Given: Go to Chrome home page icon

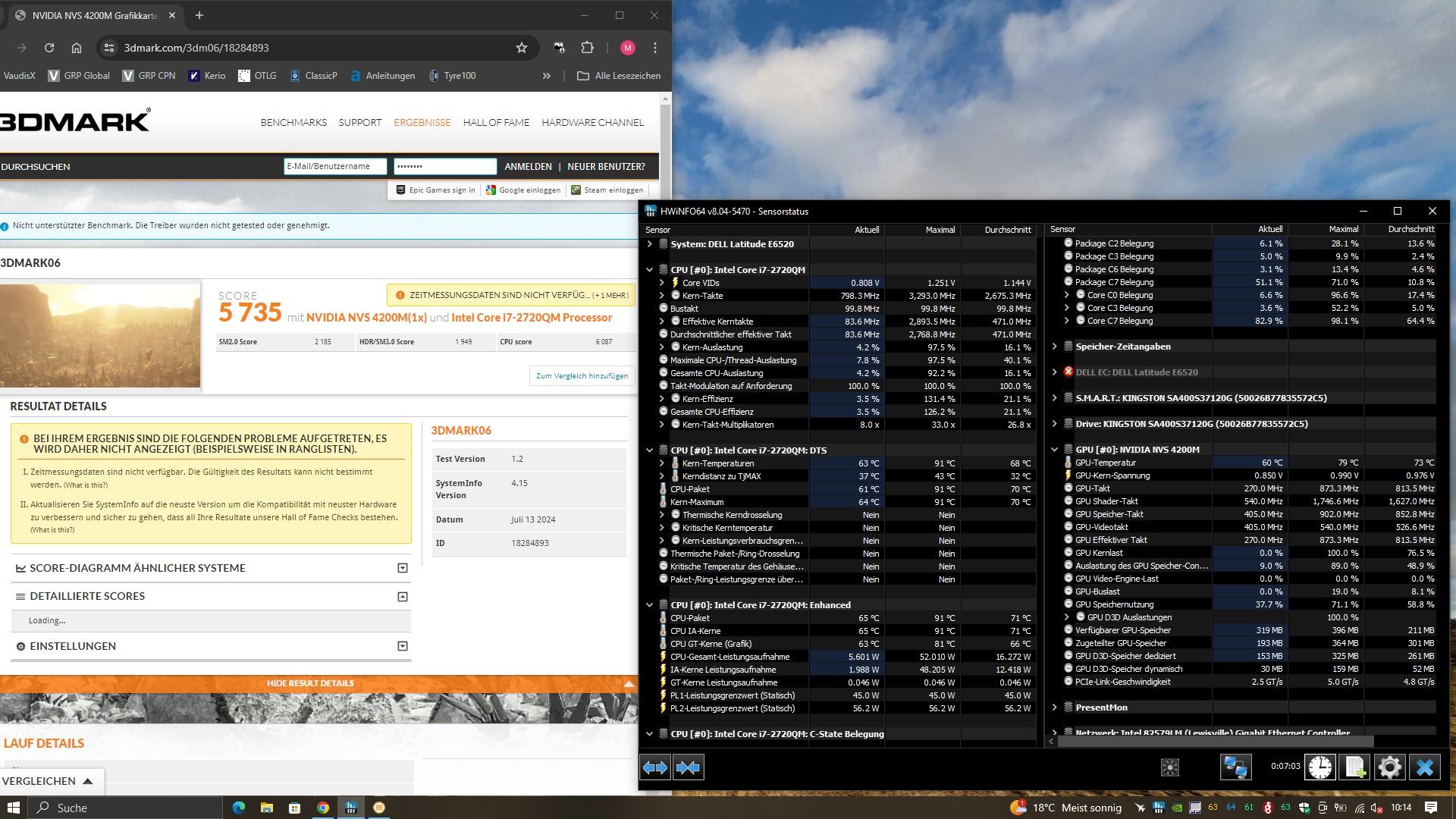Looking at the screenshot, I should pos(77,48).
